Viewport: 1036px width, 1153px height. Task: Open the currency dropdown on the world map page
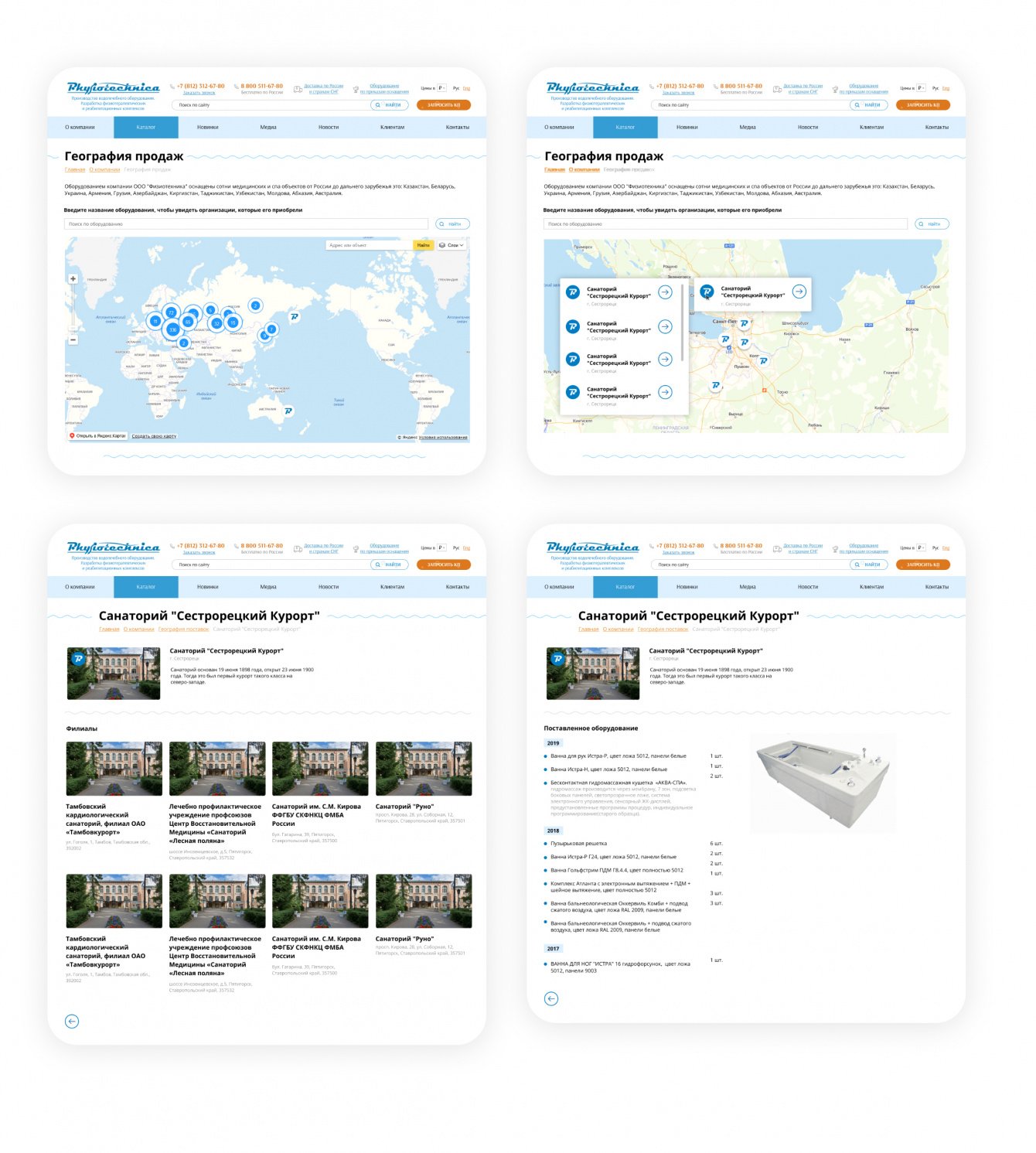[441, 88]
